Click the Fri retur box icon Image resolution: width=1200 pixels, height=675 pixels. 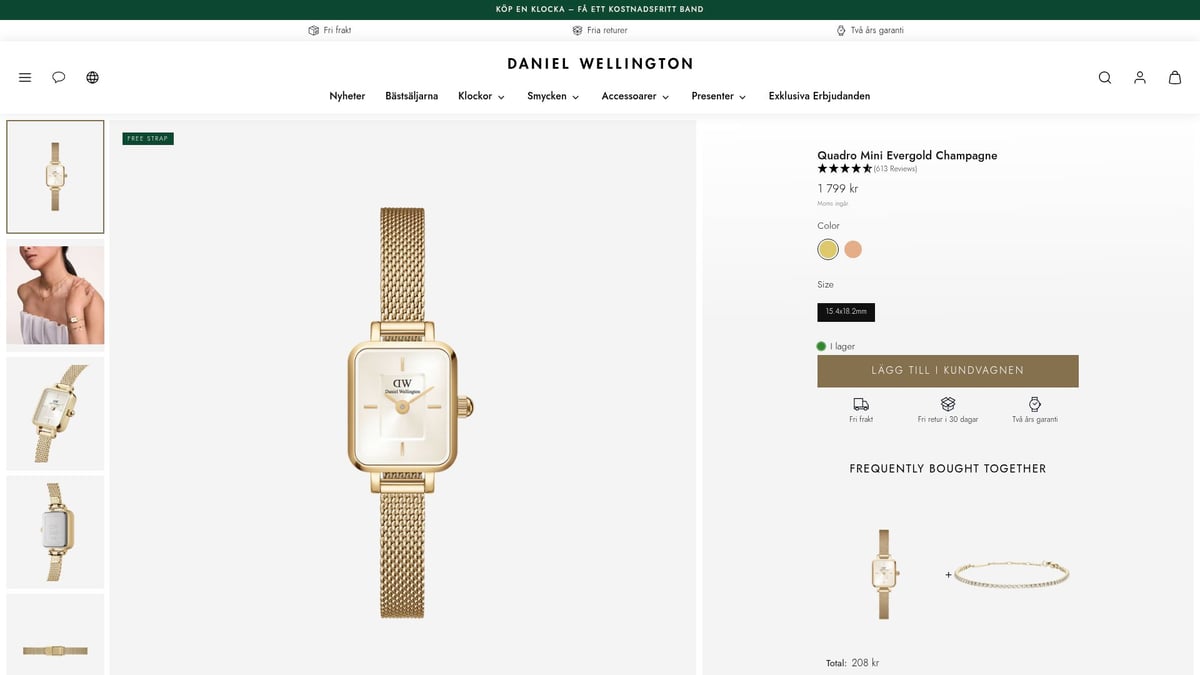pyautogui.click(x=948, y=404)
